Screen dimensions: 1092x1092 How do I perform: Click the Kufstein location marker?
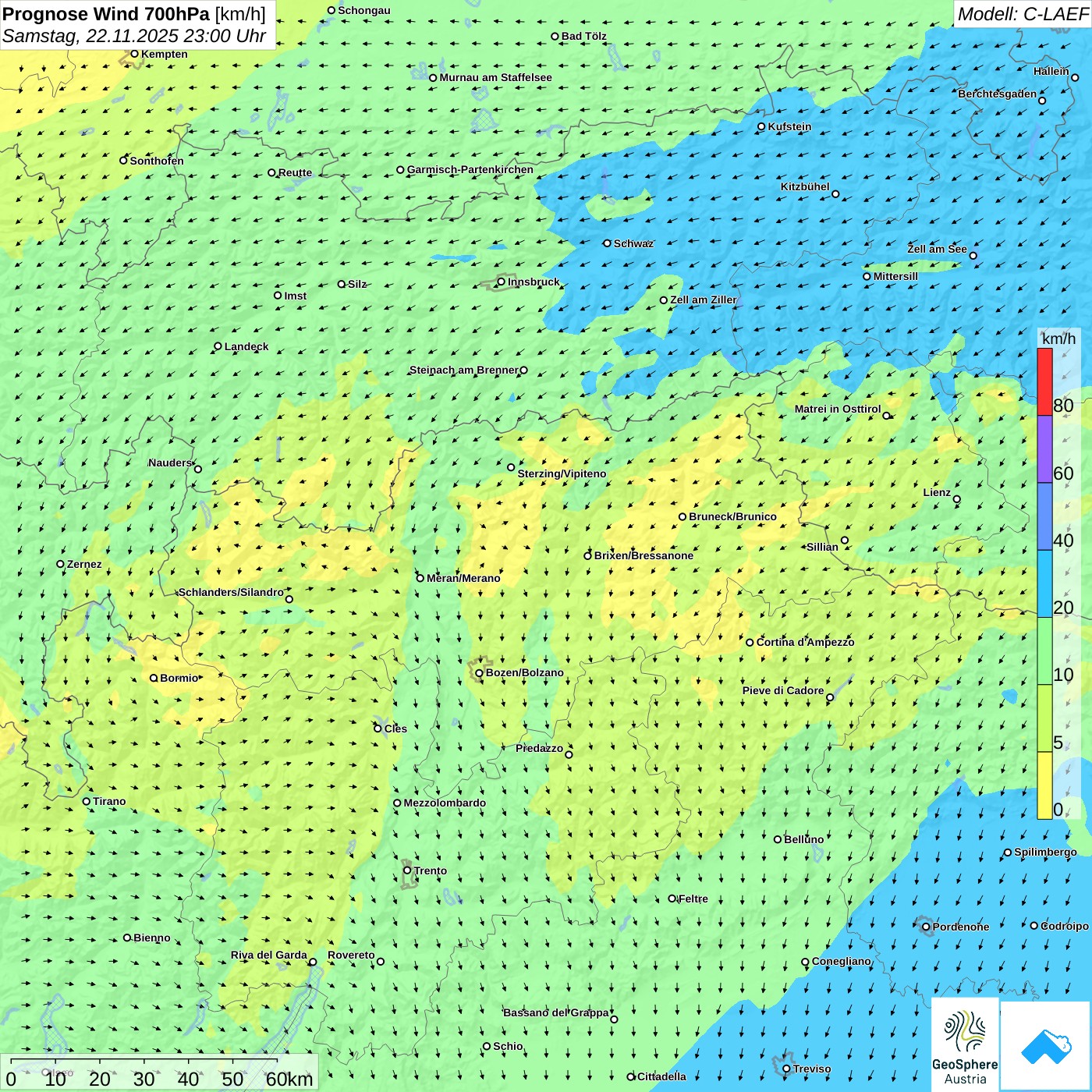click(x=762, y=126)
